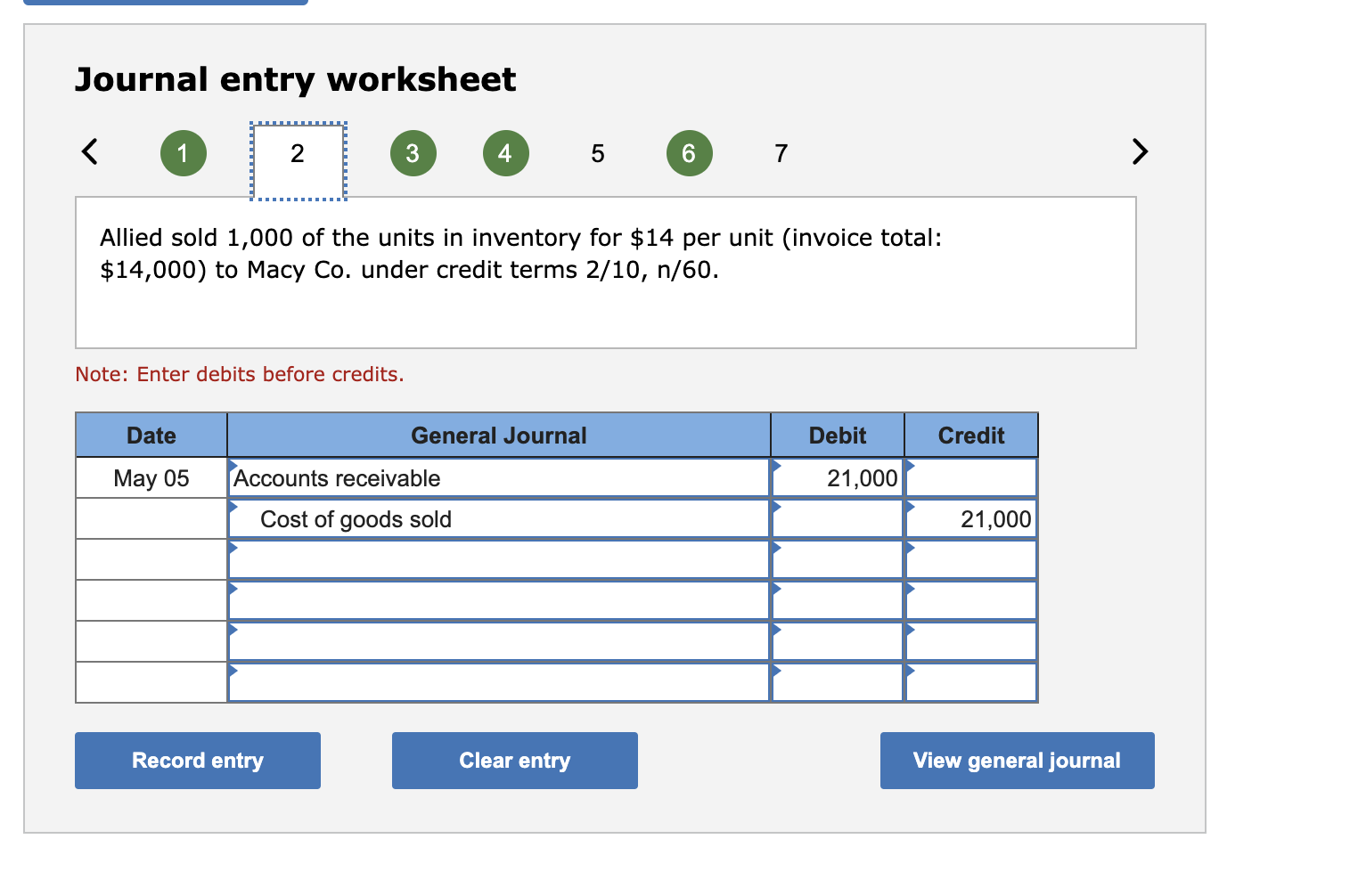Click the fifth row debit cell
Screen dimensions: 1358x896
[838, 642]
